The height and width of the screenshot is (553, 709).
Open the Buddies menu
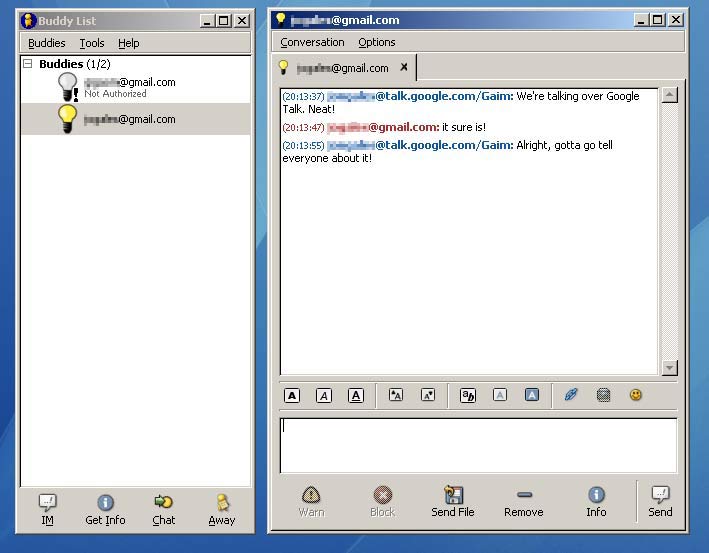[x=47, y=43]
